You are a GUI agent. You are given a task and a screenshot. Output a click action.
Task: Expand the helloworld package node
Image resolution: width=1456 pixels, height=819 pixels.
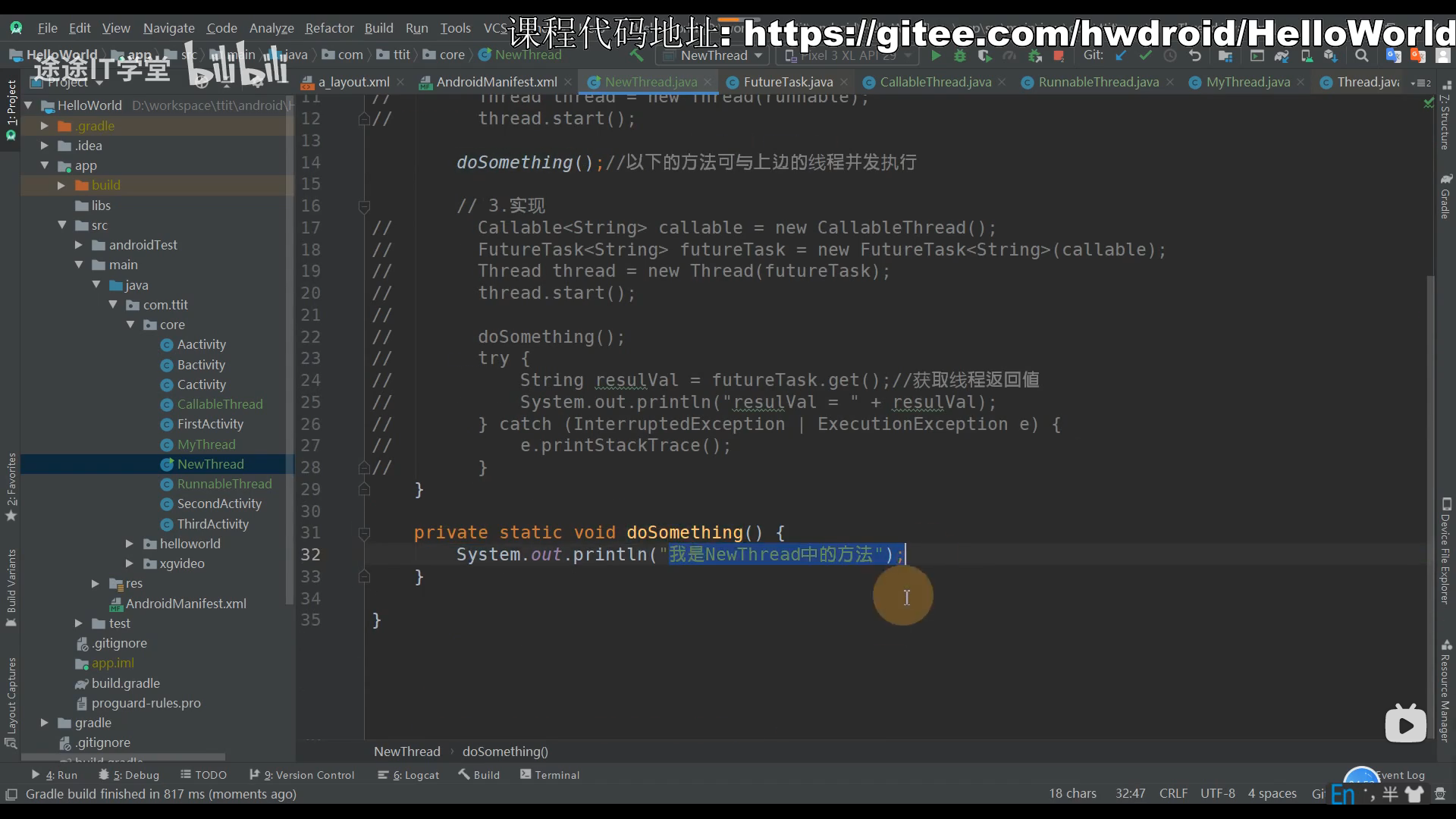(129, 544)
